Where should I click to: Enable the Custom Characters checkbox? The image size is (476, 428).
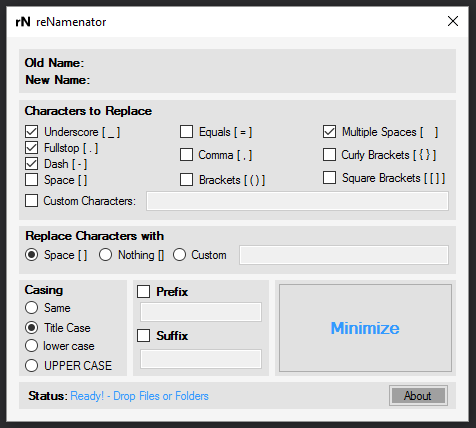pyautogui.click(x=31, y=201)
